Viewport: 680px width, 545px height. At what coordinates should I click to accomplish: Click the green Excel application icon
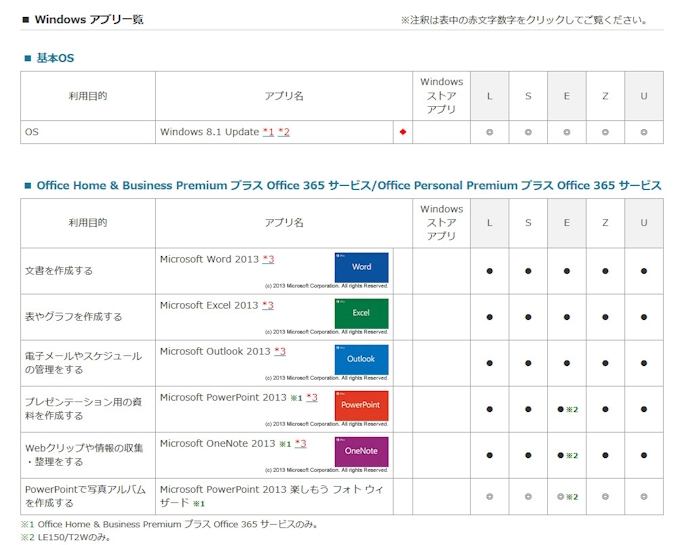[361, 313]
